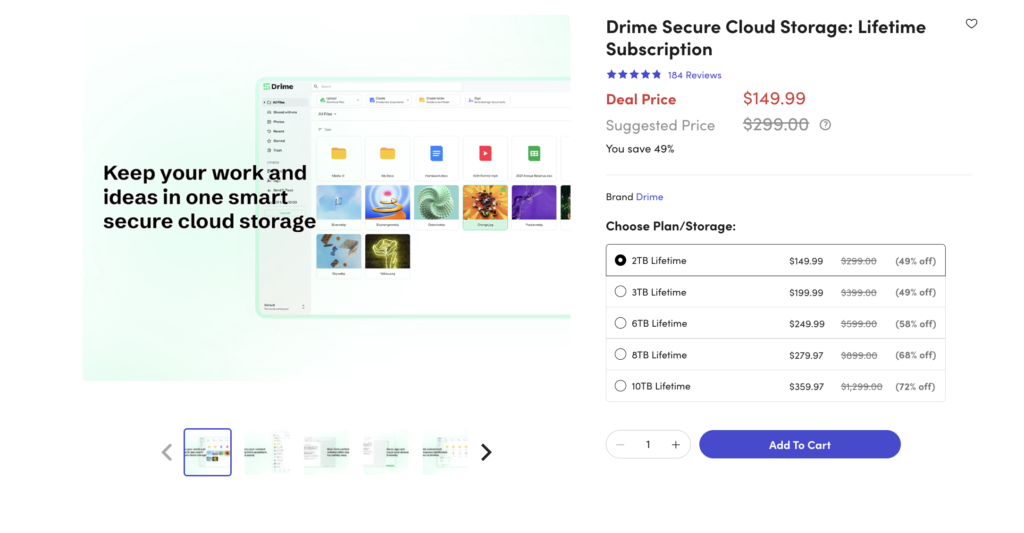The height and width of the screenshot is (533, 1024).
Task: Click the (72% off) label
Action: click(916, 387)
